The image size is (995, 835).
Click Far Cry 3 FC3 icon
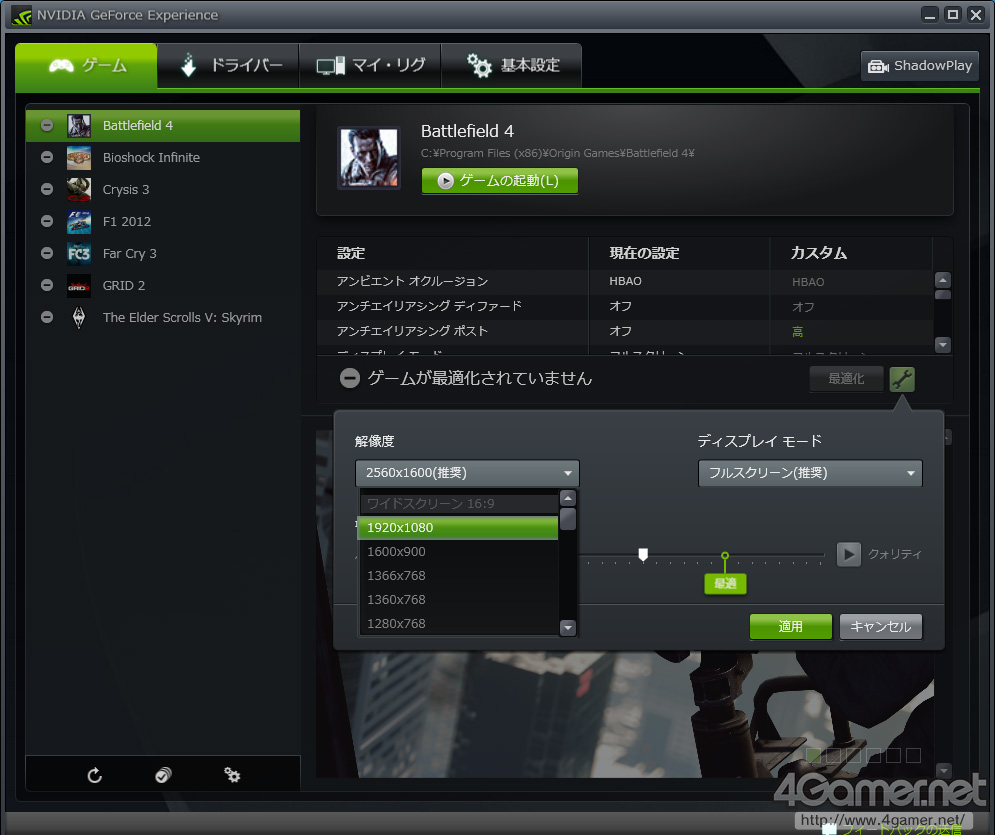(x=79, y=253)
